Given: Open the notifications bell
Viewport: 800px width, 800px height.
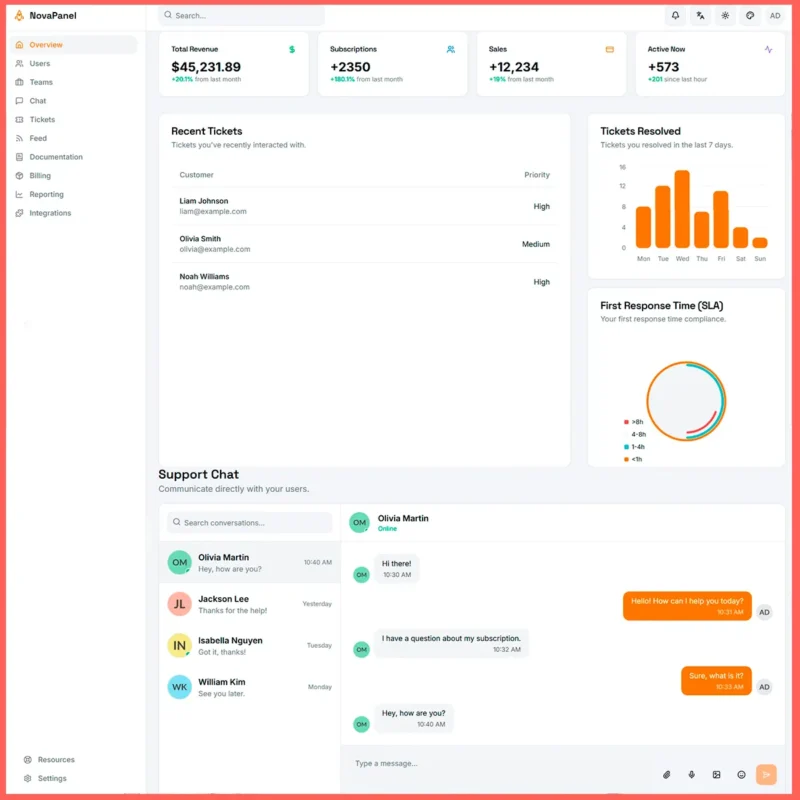Looking at the screenshot, I should (675, 16).
